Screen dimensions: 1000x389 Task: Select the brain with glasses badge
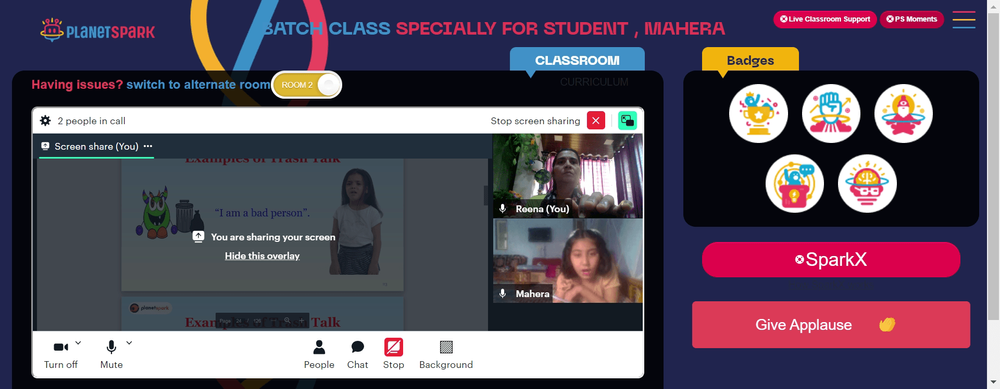[867, 184]
